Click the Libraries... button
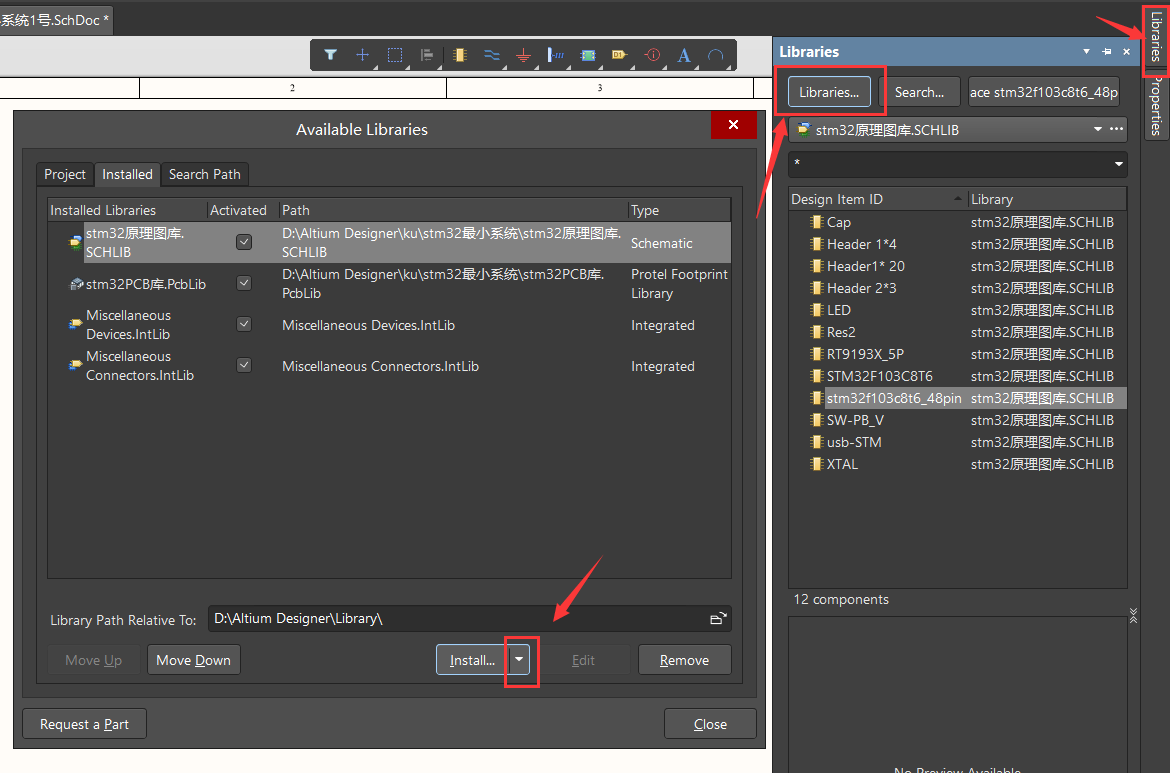Image resolution: width=1170 pixels, height=773 pixels. 829,92
